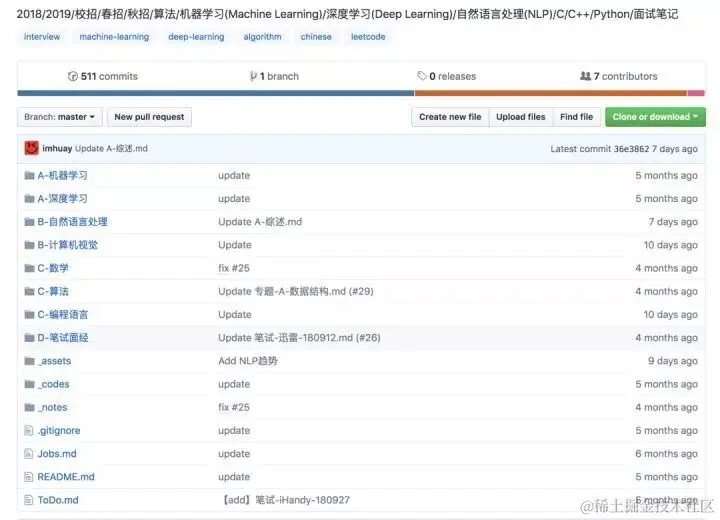Click folder icon beside _codes
Screen dimensions: 720x520
point(29,384)
